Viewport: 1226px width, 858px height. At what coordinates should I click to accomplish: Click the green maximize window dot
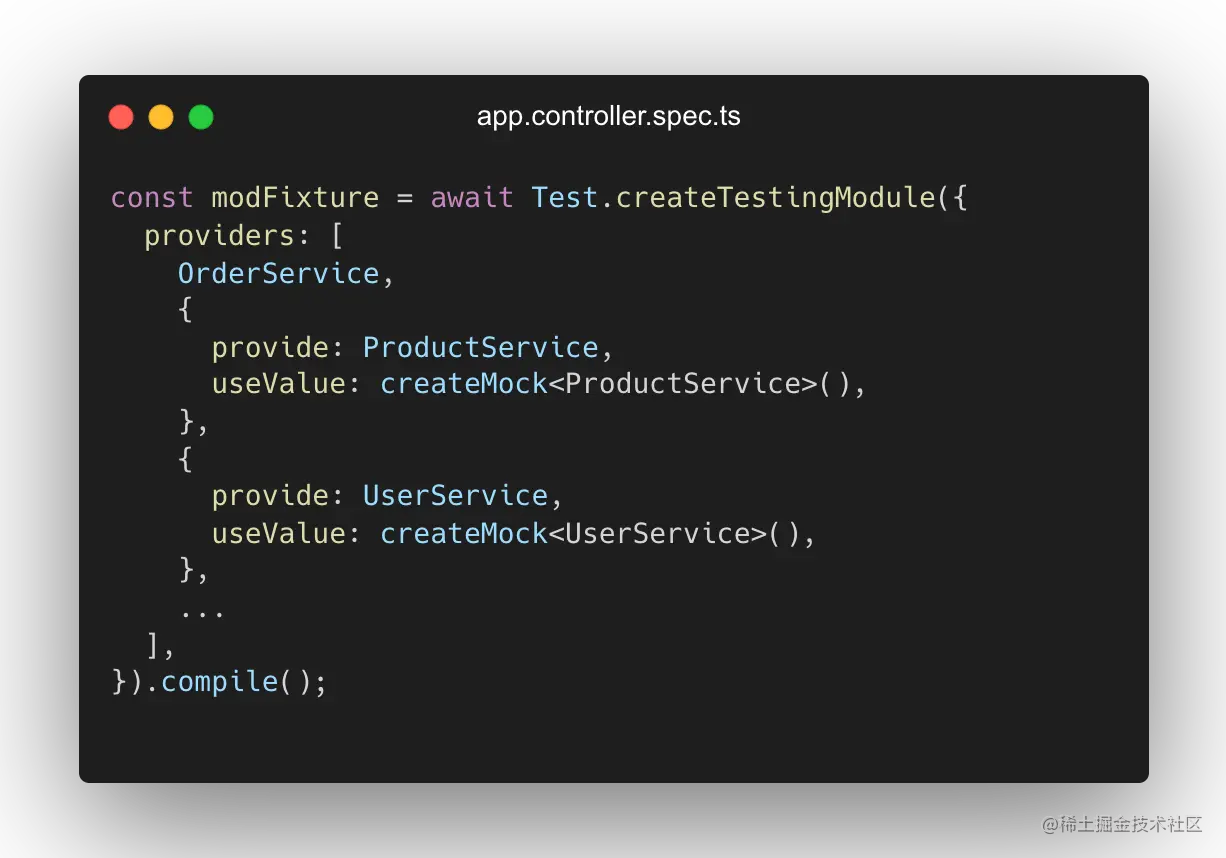click(201, 117)
